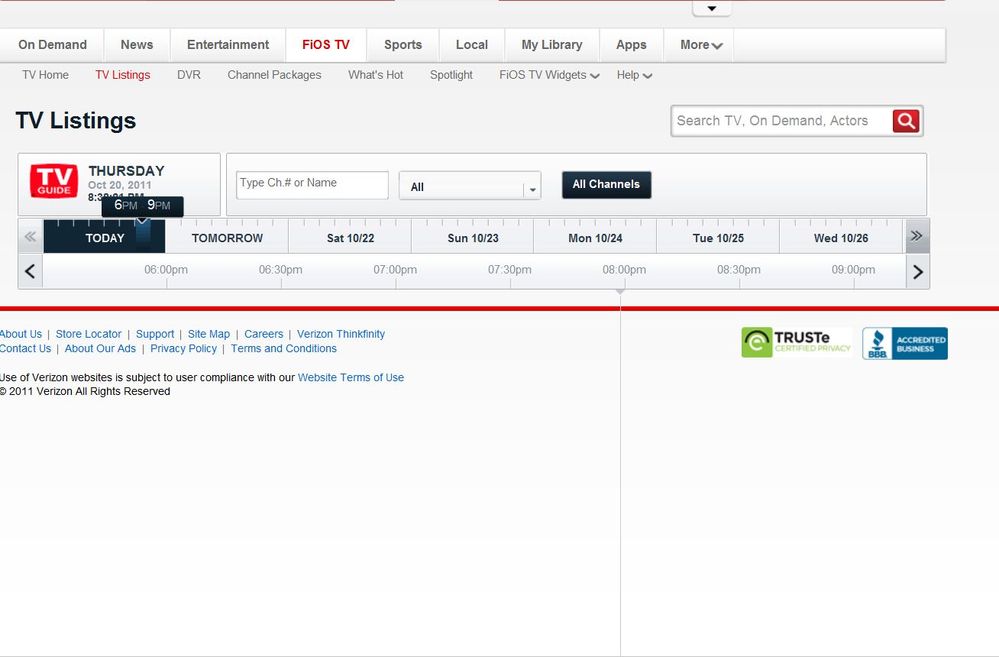
Task: Click the 08:30pm time label
Action: tap(738, 270)
